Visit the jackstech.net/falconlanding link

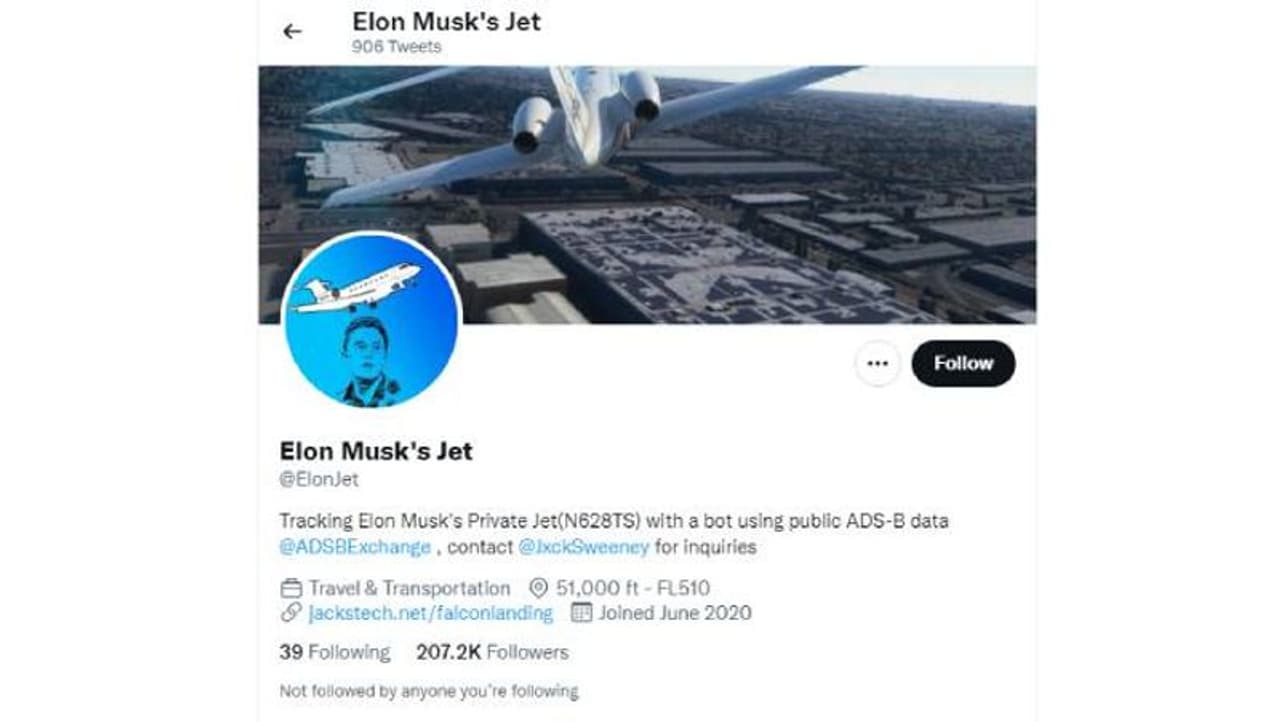pyautogui.click(x=430, y=613)
